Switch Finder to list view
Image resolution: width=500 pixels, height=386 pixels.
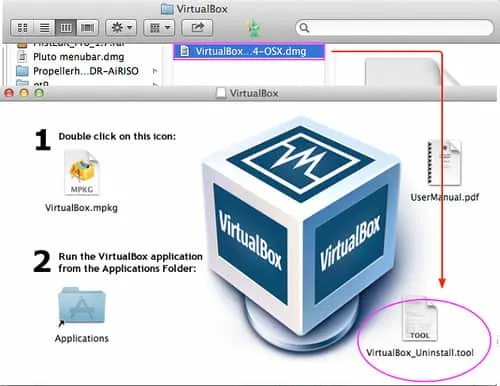click(x=44, y=28)
